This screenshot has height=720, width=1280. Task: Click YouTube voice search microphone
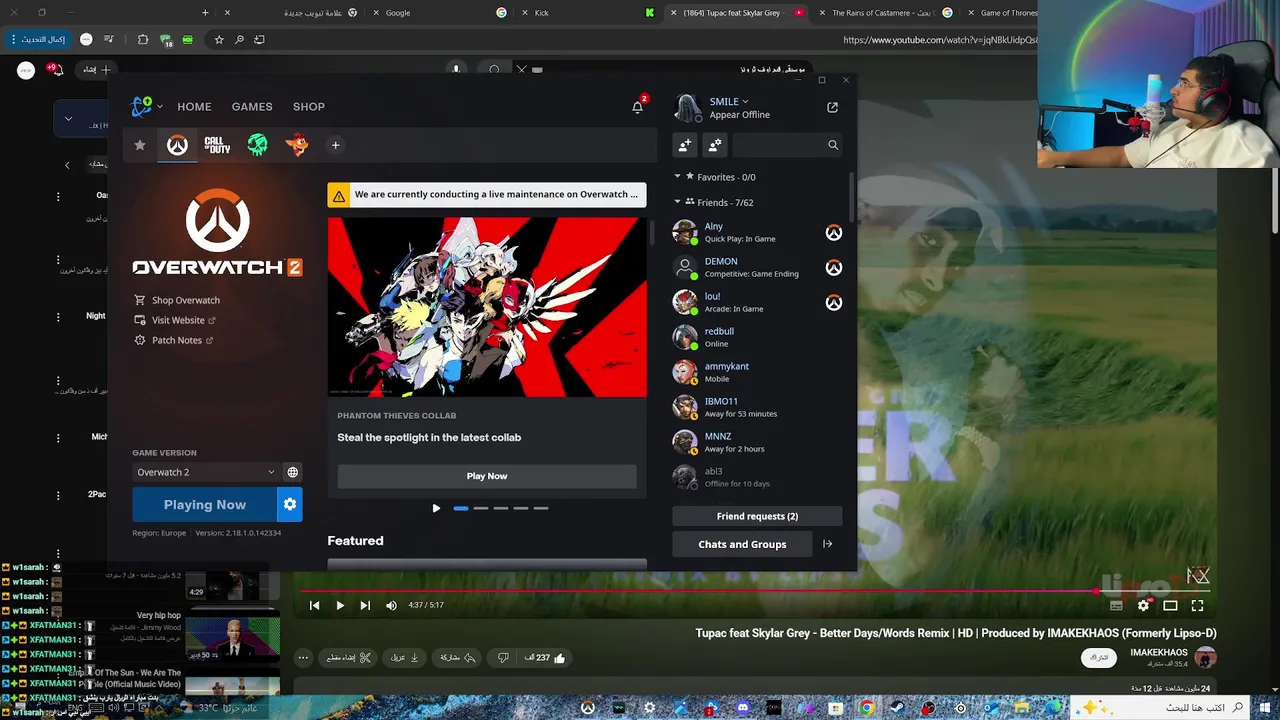[456, 70]
